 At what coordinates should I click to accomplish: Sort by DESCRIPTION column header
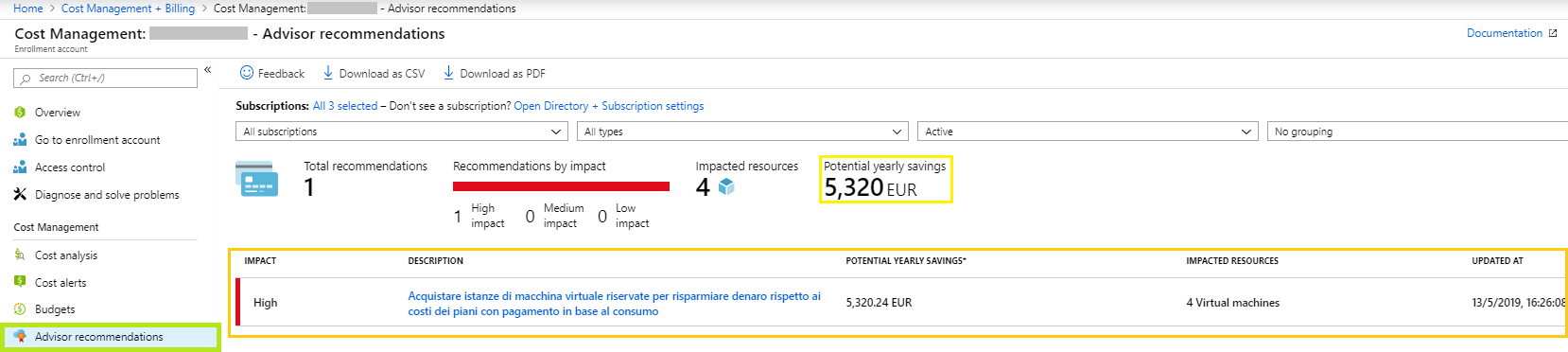coord(436,261)
